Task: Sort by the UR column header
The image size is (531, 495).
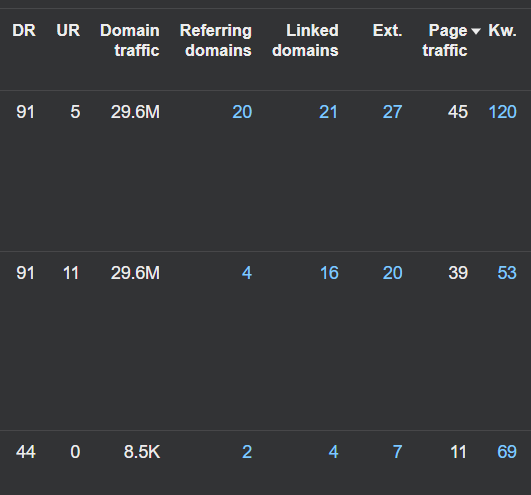Action: click(x=68, y=31)
